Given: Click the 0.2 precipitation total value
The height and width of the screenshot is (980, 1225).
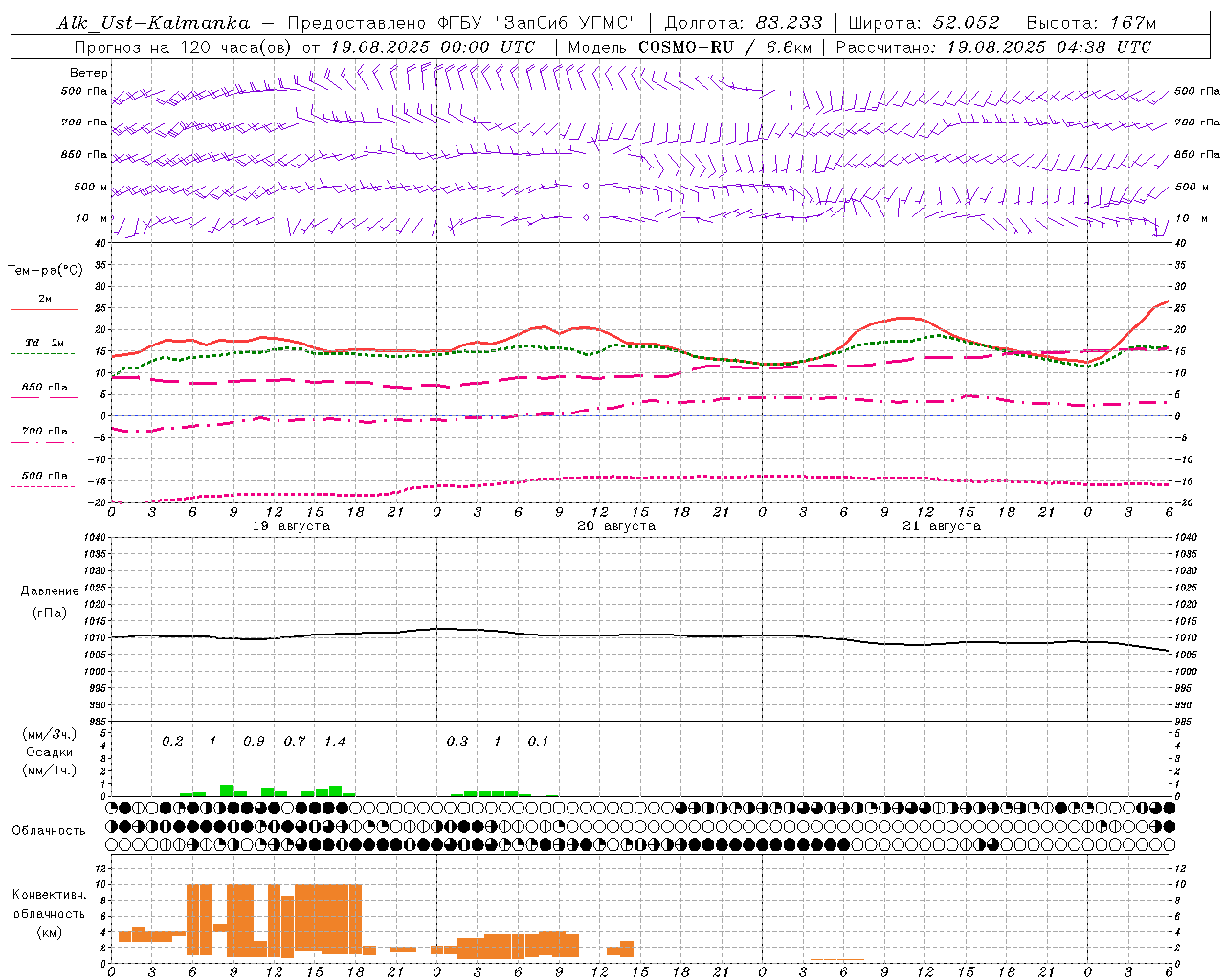Looking at the screenshot, I should click(x=172, y=742).
